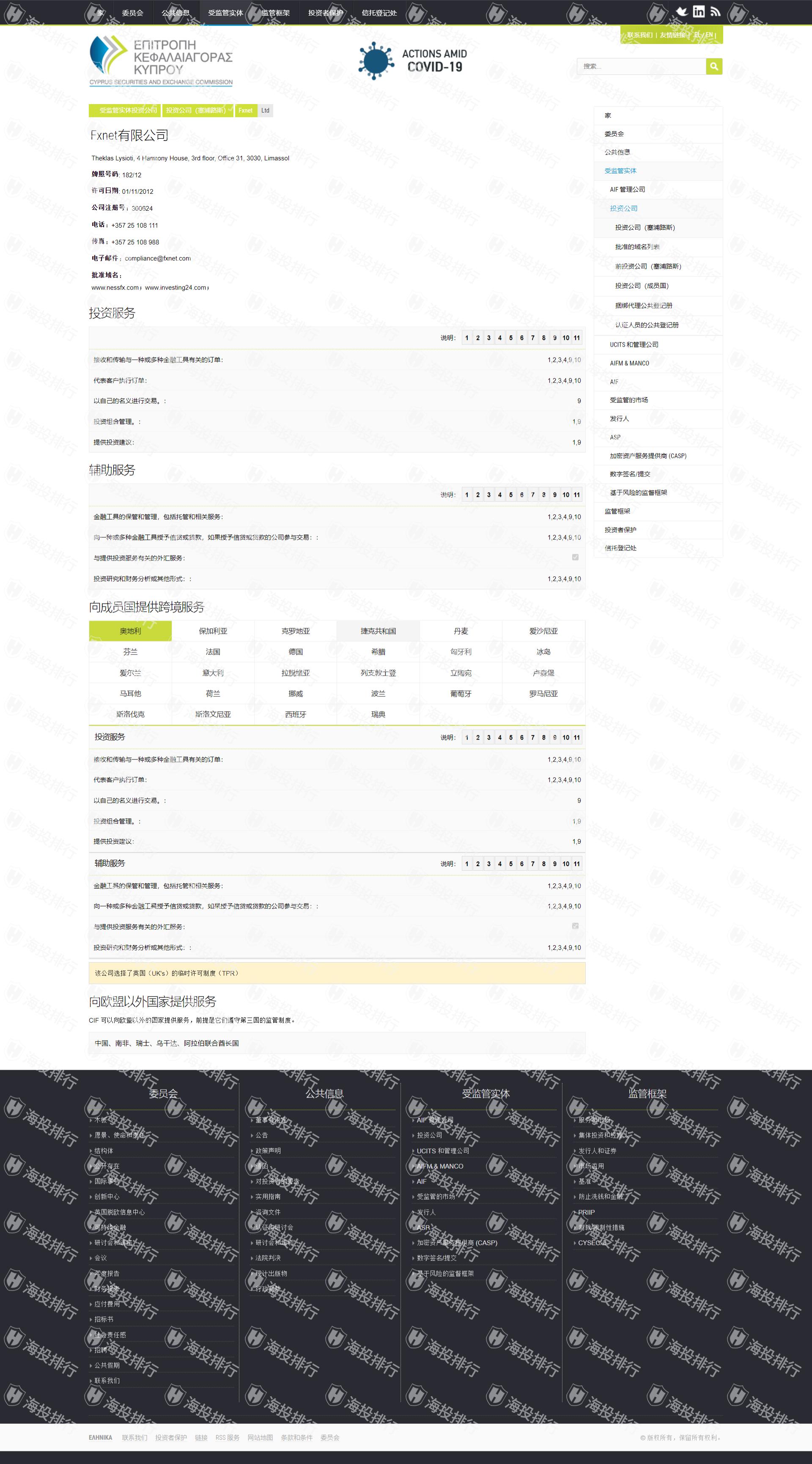Click the 联系我们 link in green bar
The height and width of the screenshot is (1464, 812).
639,35
